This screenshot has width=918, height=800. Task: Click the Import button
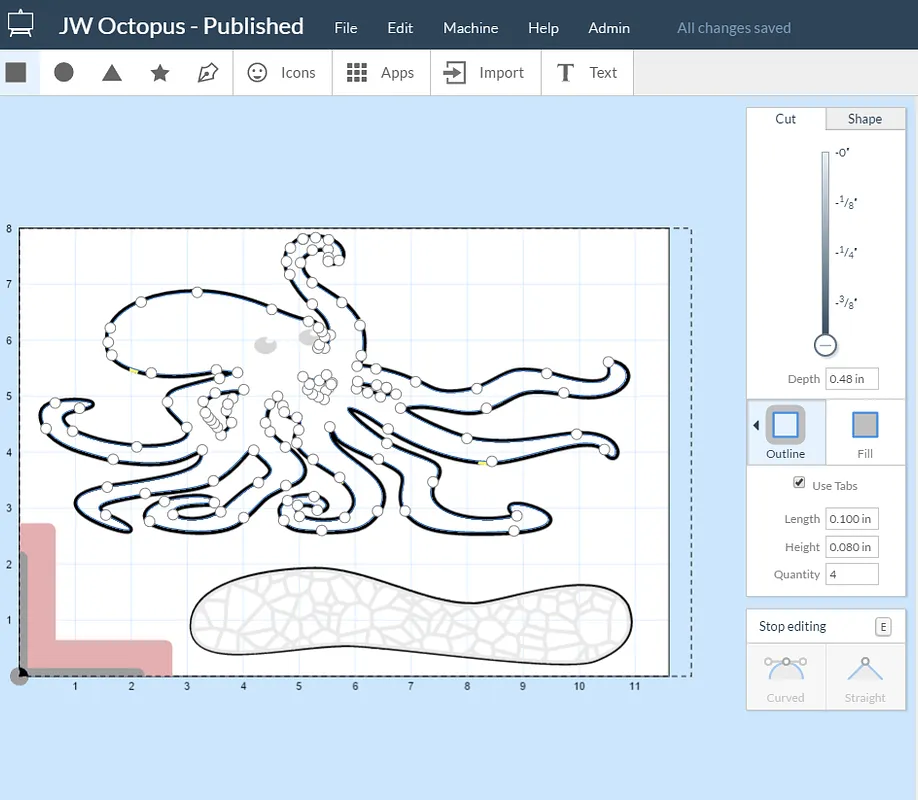(x=485, y=72)
